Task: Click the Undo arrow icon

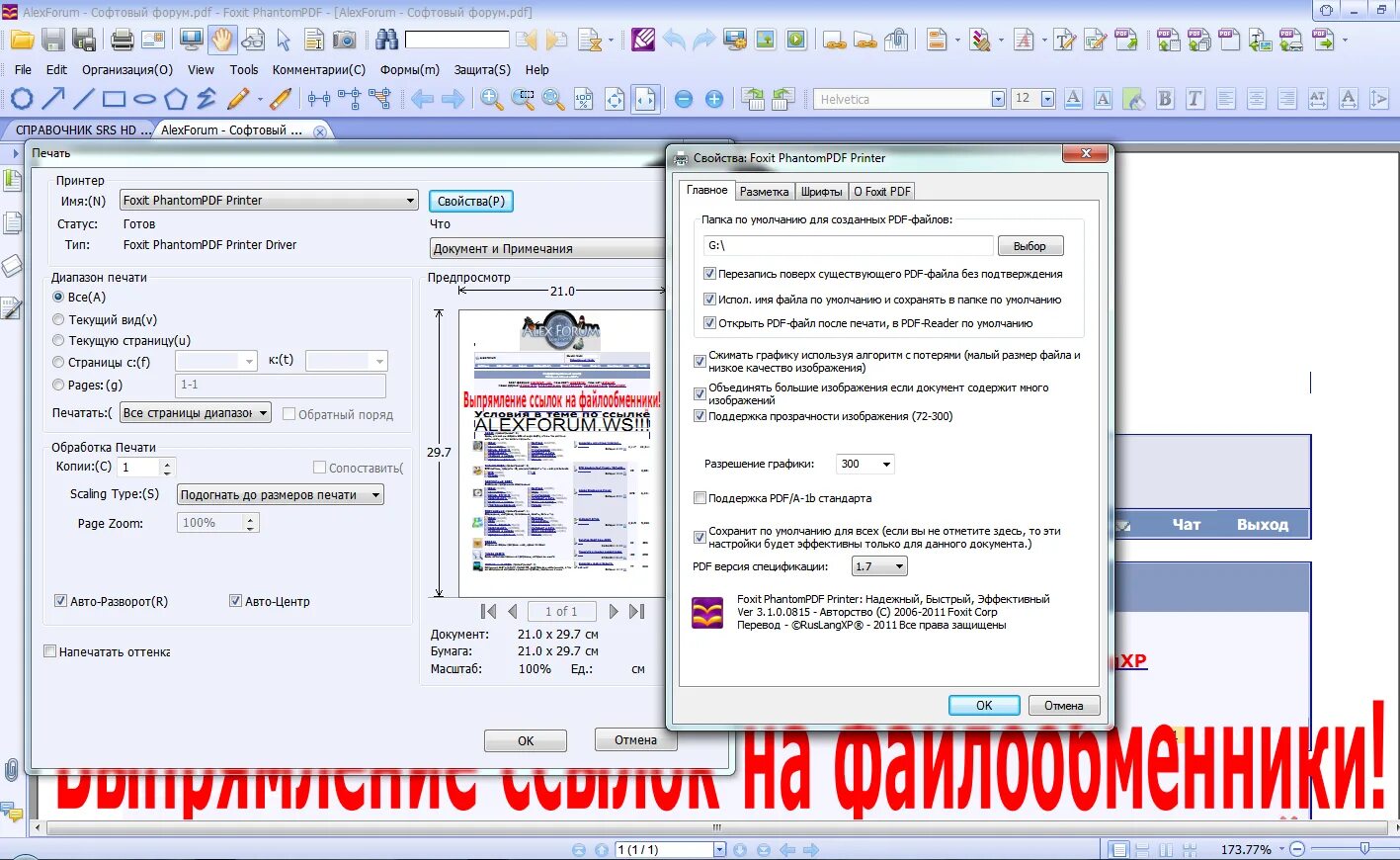Action: coord(674,40)
